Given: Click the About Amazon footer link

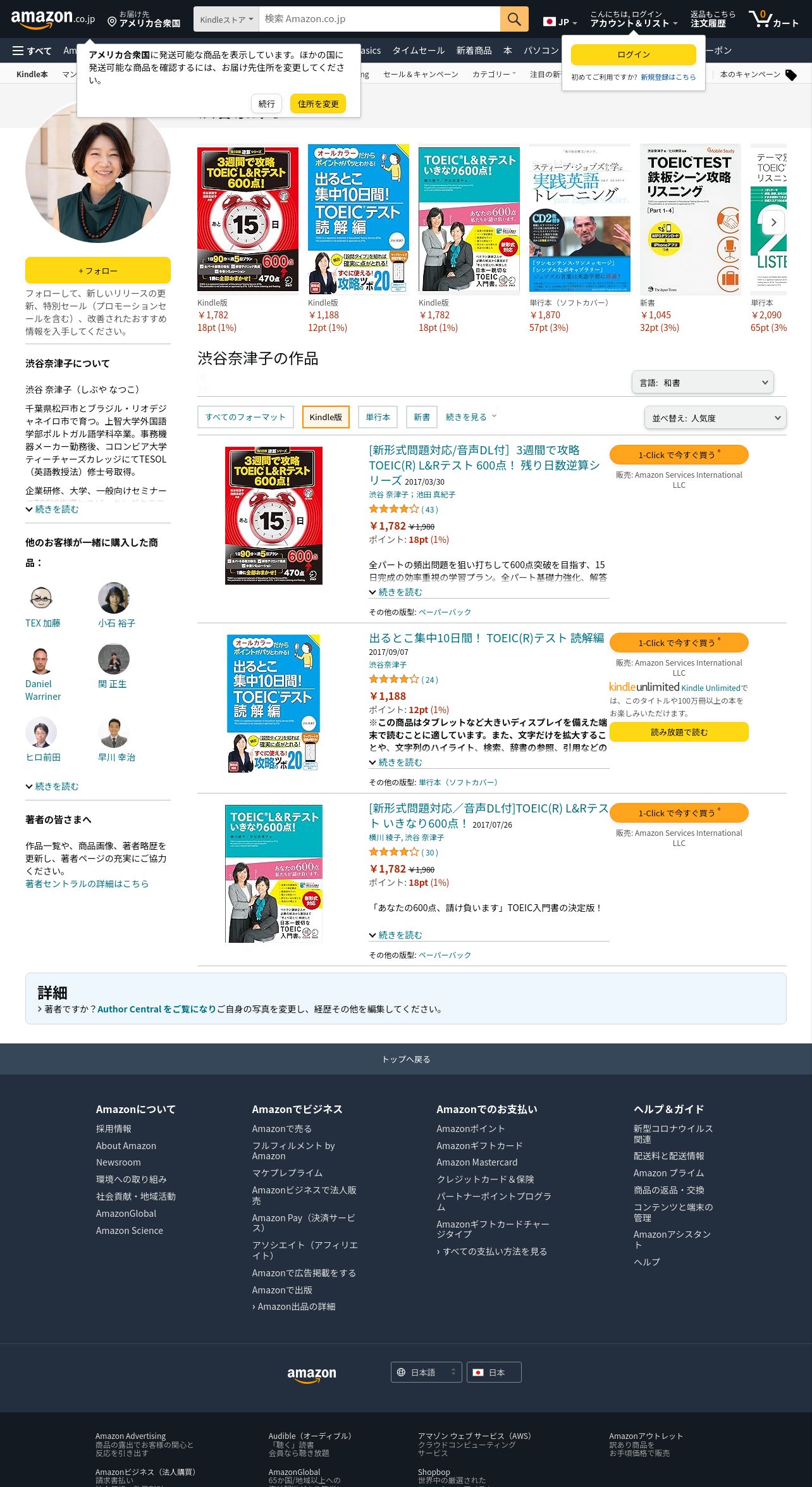Looking at the screenshot, I should coord(126,1145).
